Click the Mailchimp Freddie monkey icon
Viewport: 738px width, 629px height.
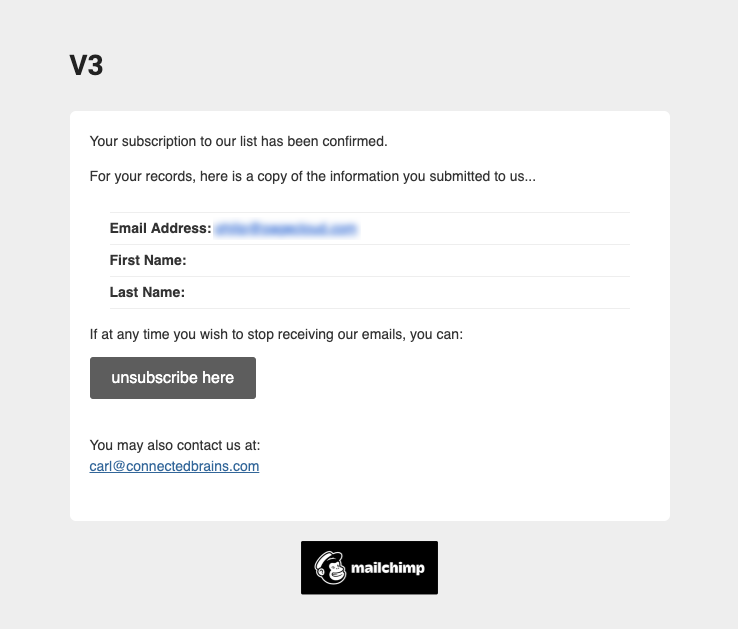point(330,567)
